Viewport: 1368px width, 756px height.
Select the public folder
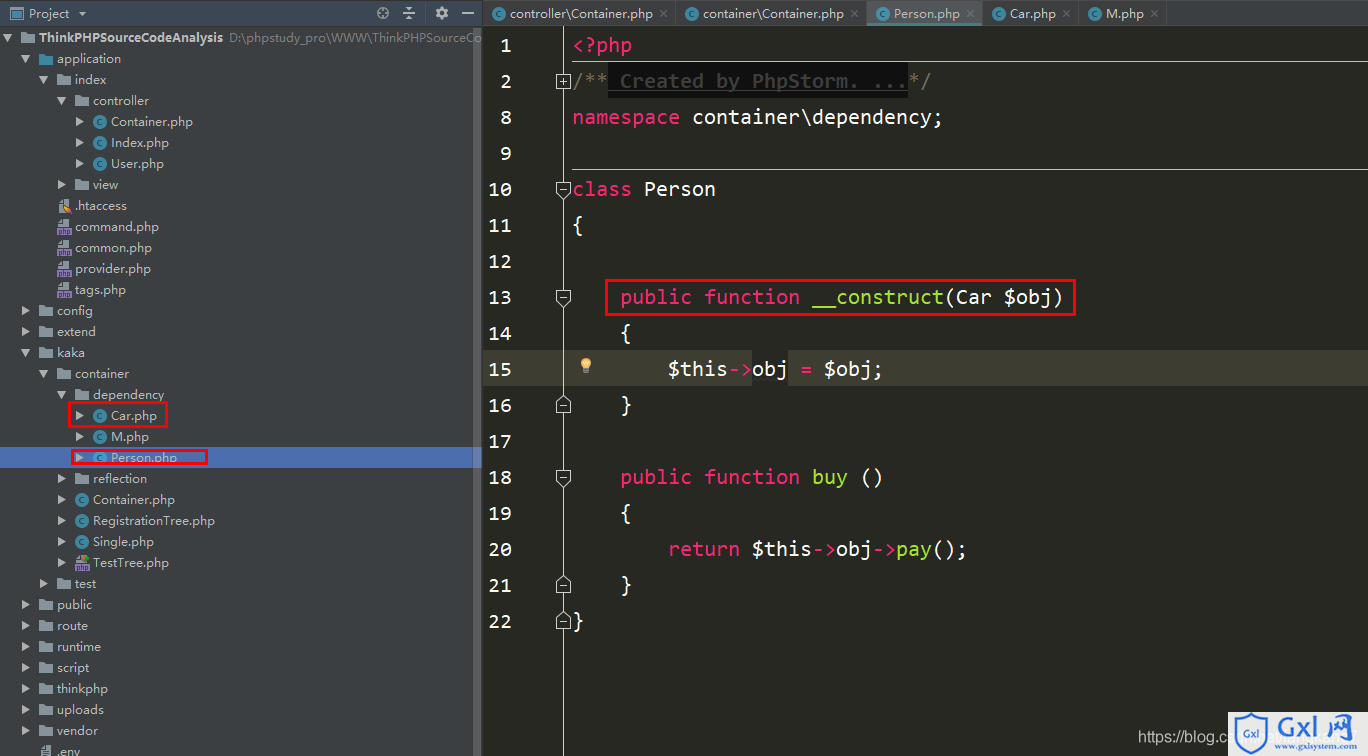point(74,605)
